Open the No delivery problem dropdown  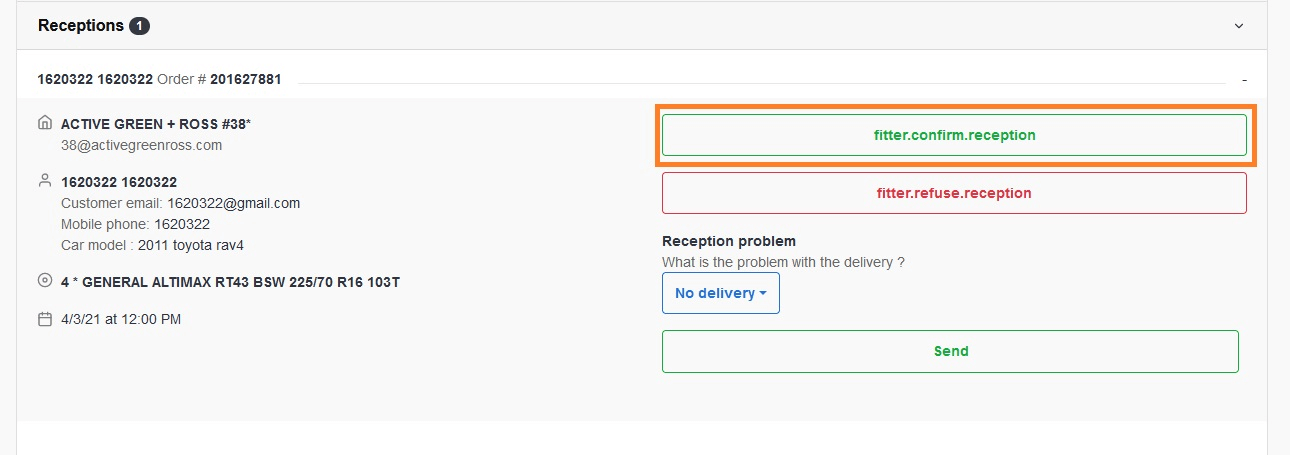pyautogui.click(x=720, y=293)
